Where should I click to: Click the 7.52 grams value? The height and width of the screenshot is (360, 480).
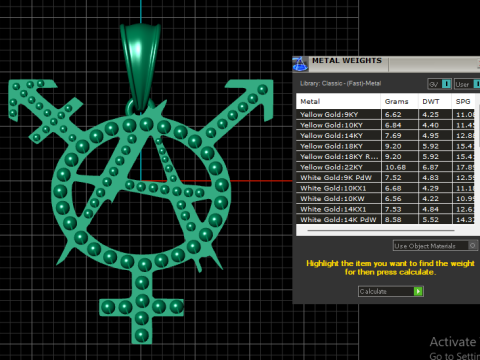click(x=393, y=178)
